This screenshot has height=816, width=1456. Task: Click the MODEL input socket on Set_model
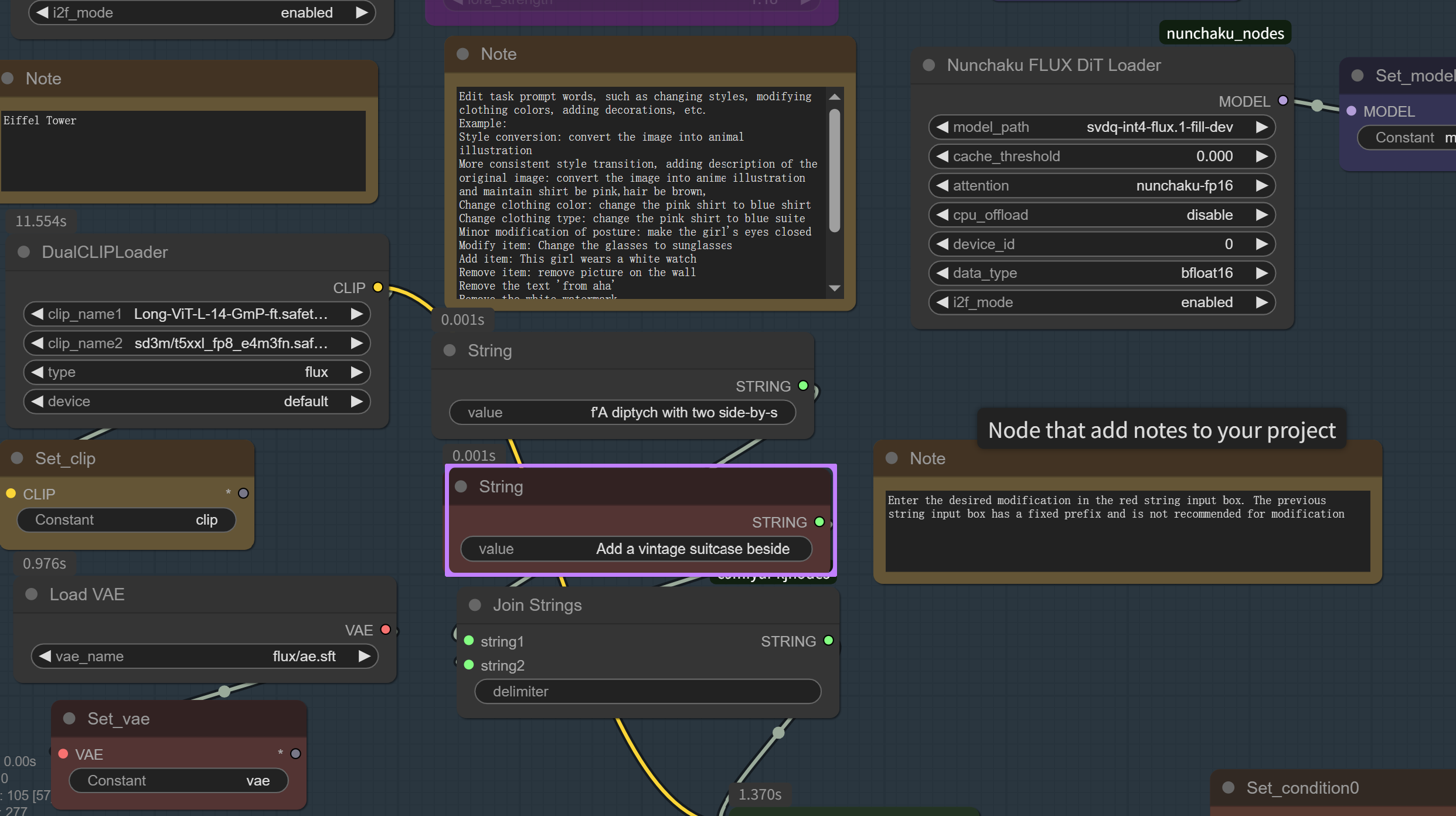[1352, 111]
